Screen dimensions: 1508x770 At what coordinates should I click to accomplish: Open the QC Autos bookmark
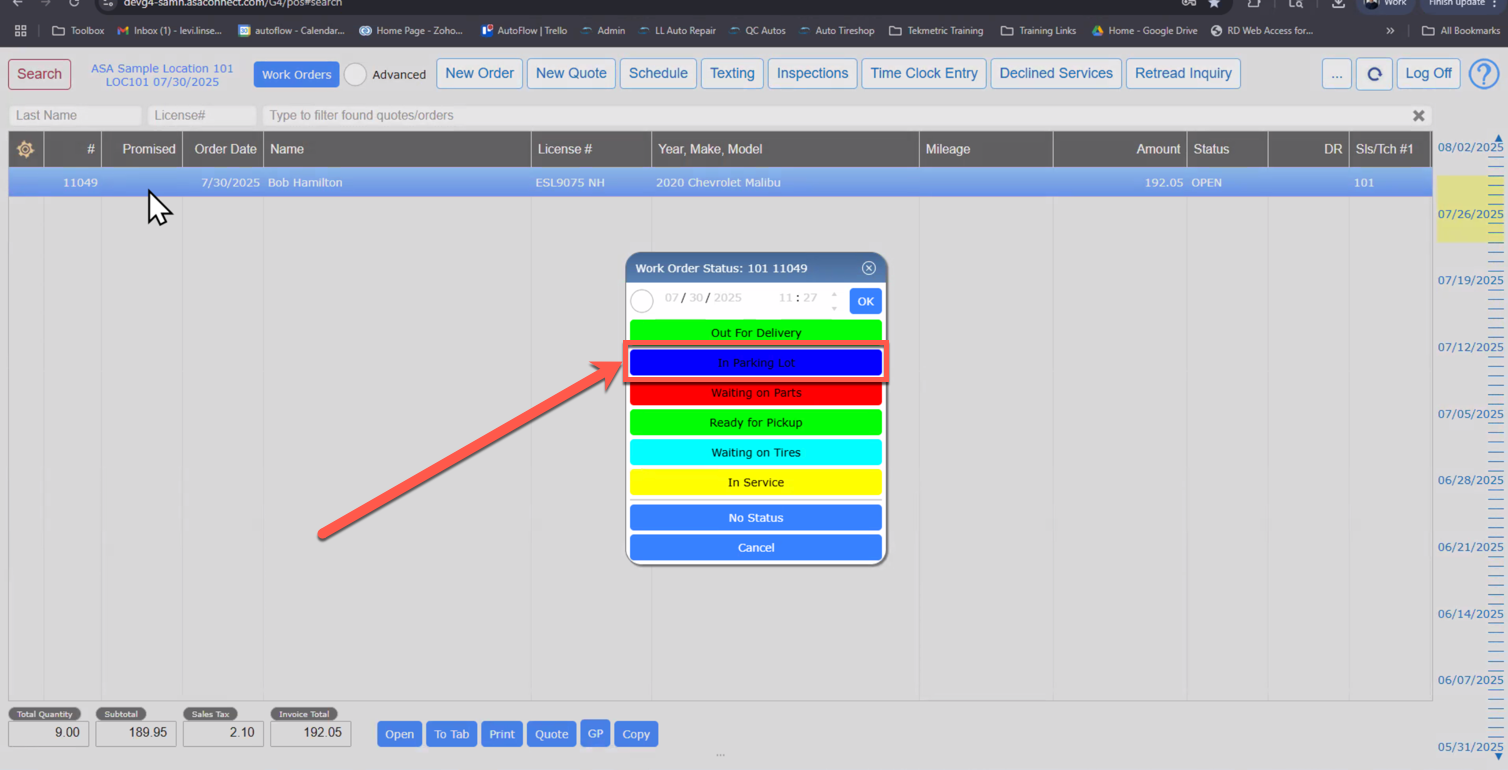tap(758, 31)
